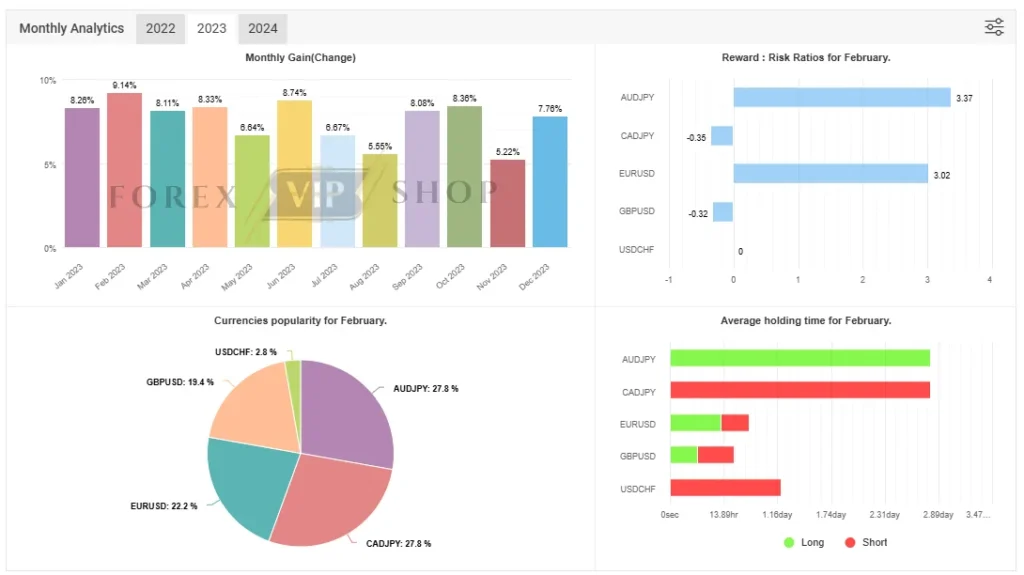Click the CADJPY red pie slice
The image size is (1024, 575).
click(x=333, y=500)
